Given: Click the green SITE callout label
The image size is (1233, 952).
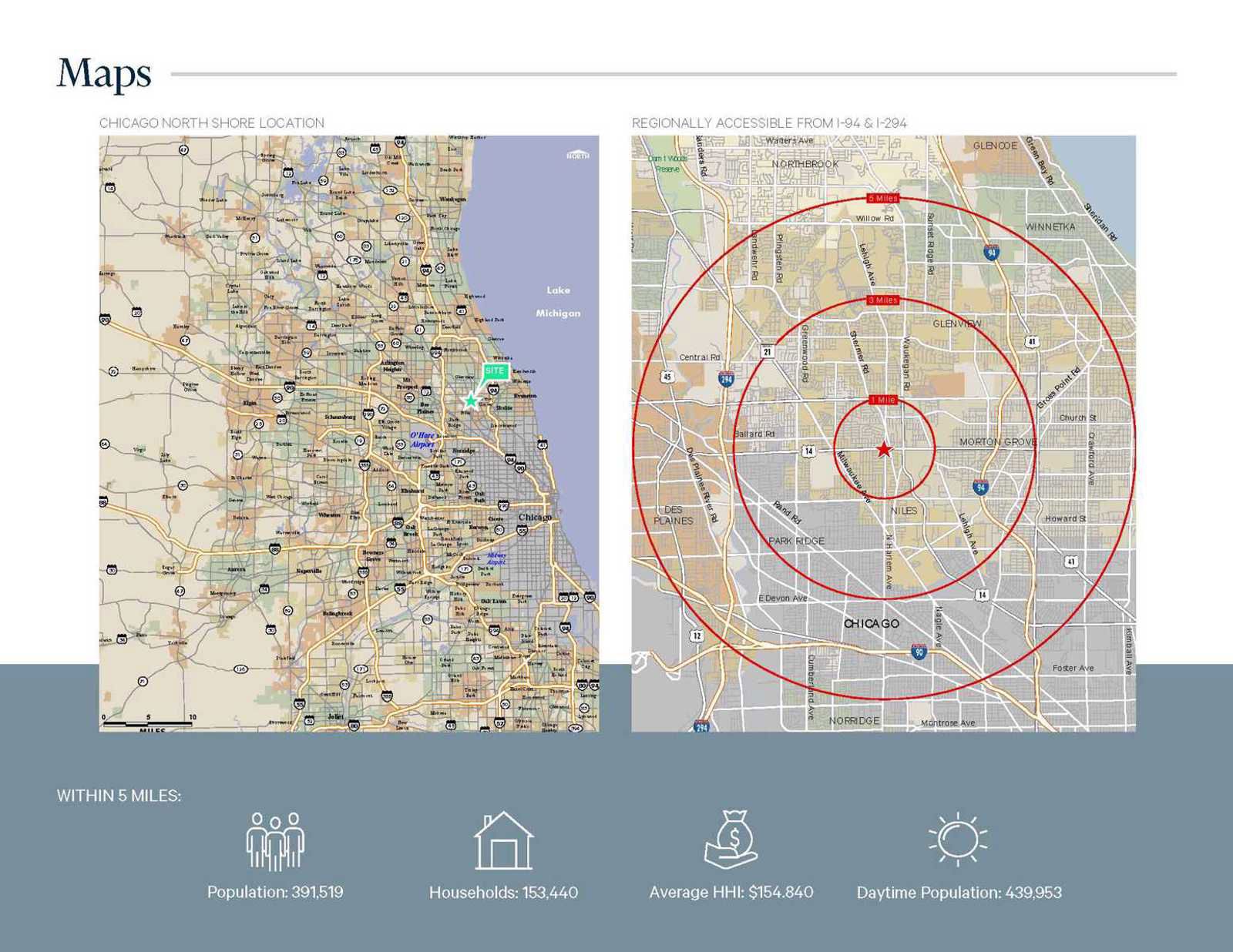Looking at the screenshot, I should 495,371.
